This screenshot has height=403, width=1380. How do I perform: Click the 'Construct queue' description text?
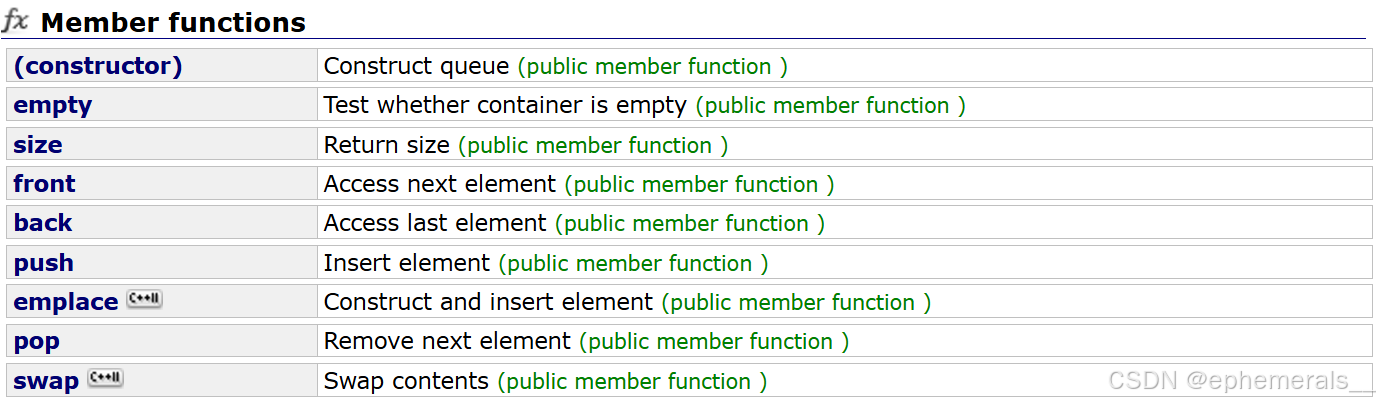coord(417,66)
